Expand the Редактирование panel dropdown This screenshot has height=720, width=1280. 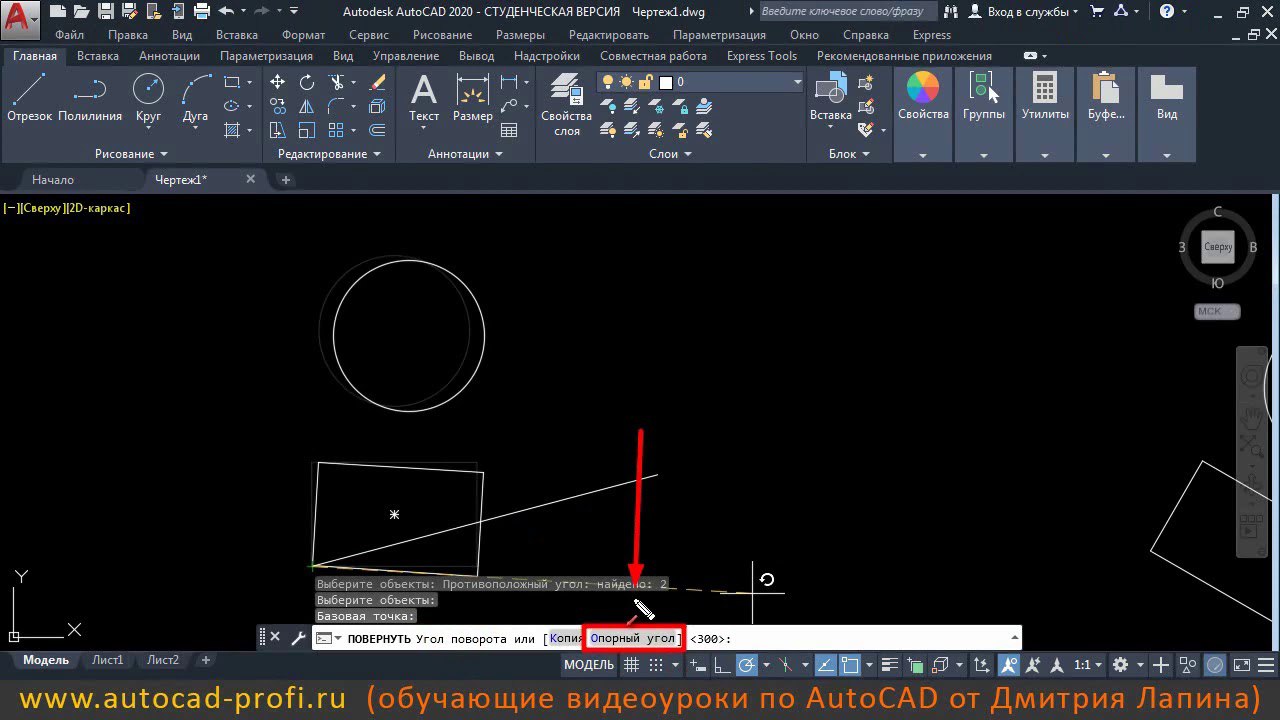tap(377, 154)
